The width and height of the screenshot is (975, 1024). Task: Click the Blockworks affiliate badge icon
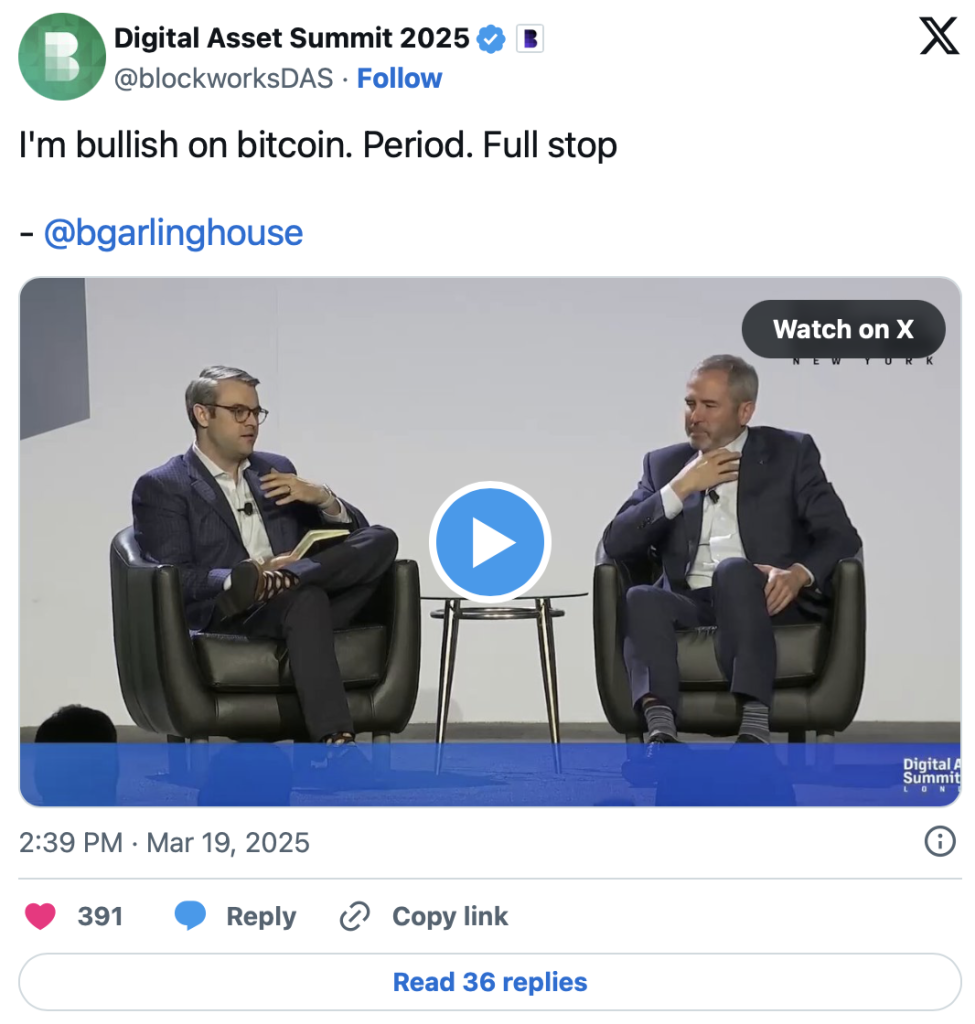[530, 39]
